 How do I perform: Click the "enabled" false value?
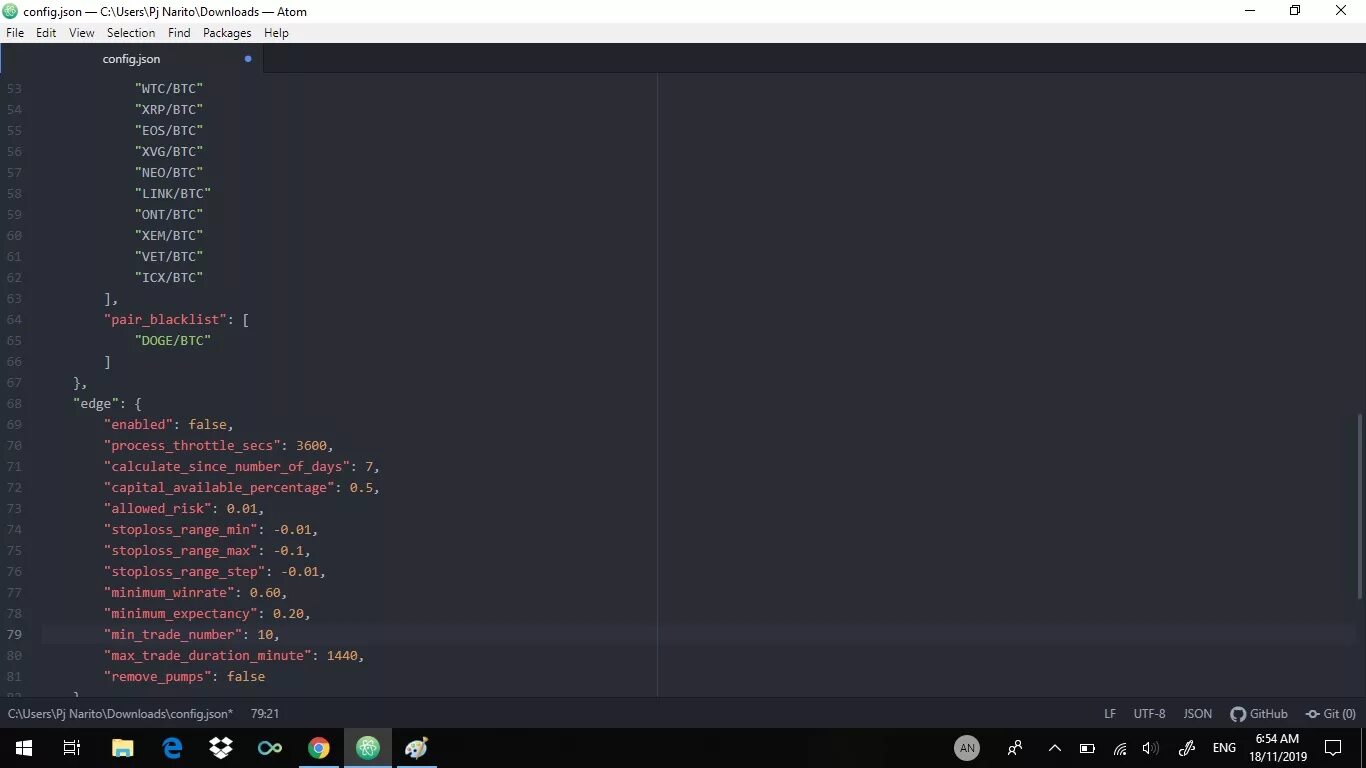tap(207, 425)
